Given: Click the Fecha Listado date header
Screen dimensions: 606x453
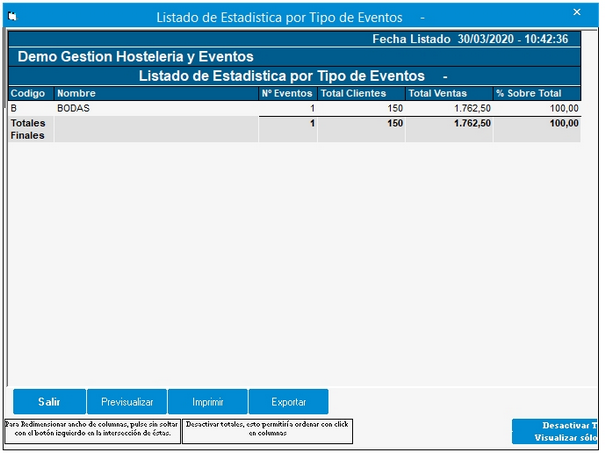Looking at the screenshot, I should (x=470, y=39).
